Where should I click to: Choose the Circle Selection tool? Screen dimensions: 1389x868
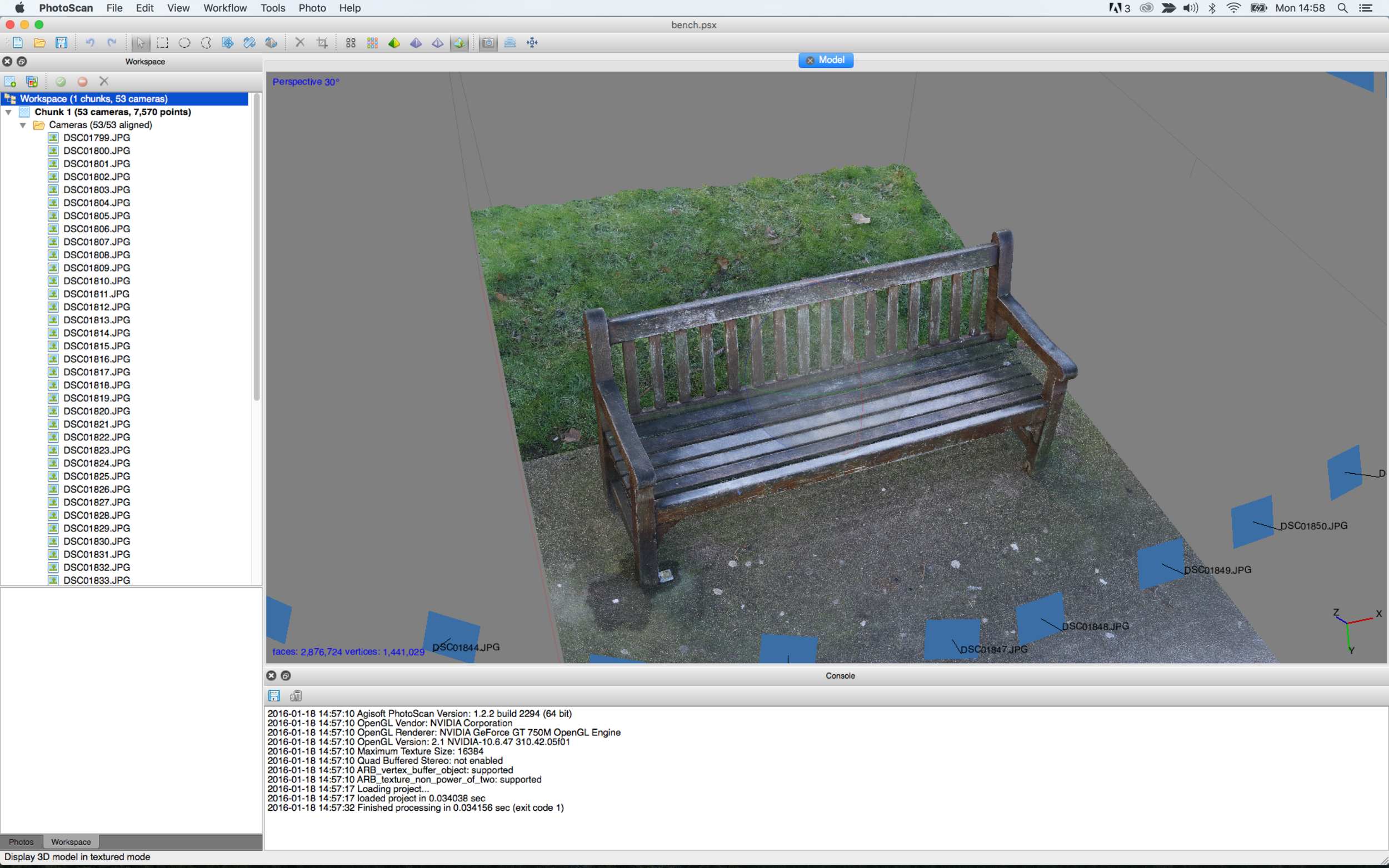click(184, 42)
